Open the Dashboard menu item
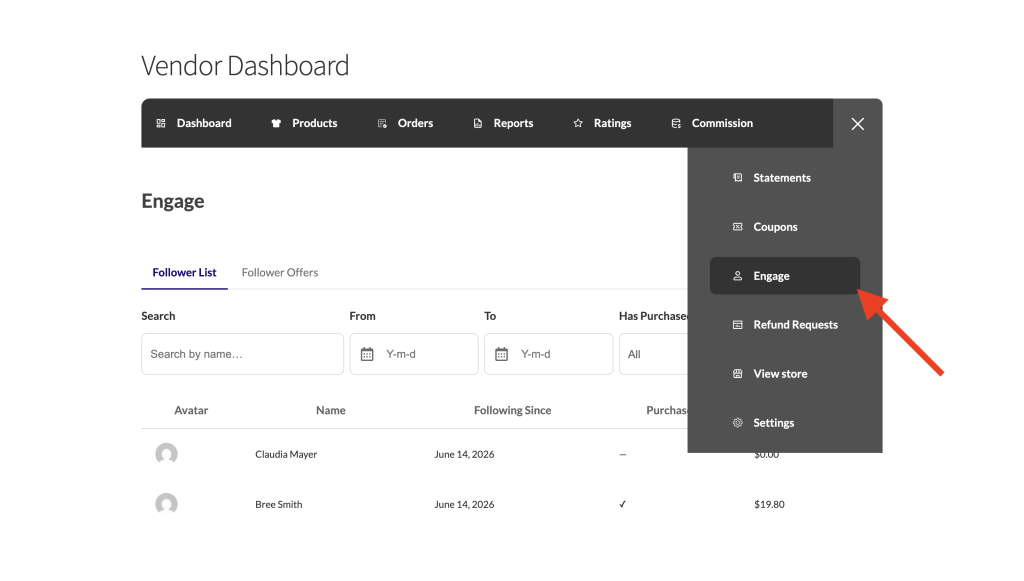Screen dimensions: 1024x581 (x=194, y=123)
